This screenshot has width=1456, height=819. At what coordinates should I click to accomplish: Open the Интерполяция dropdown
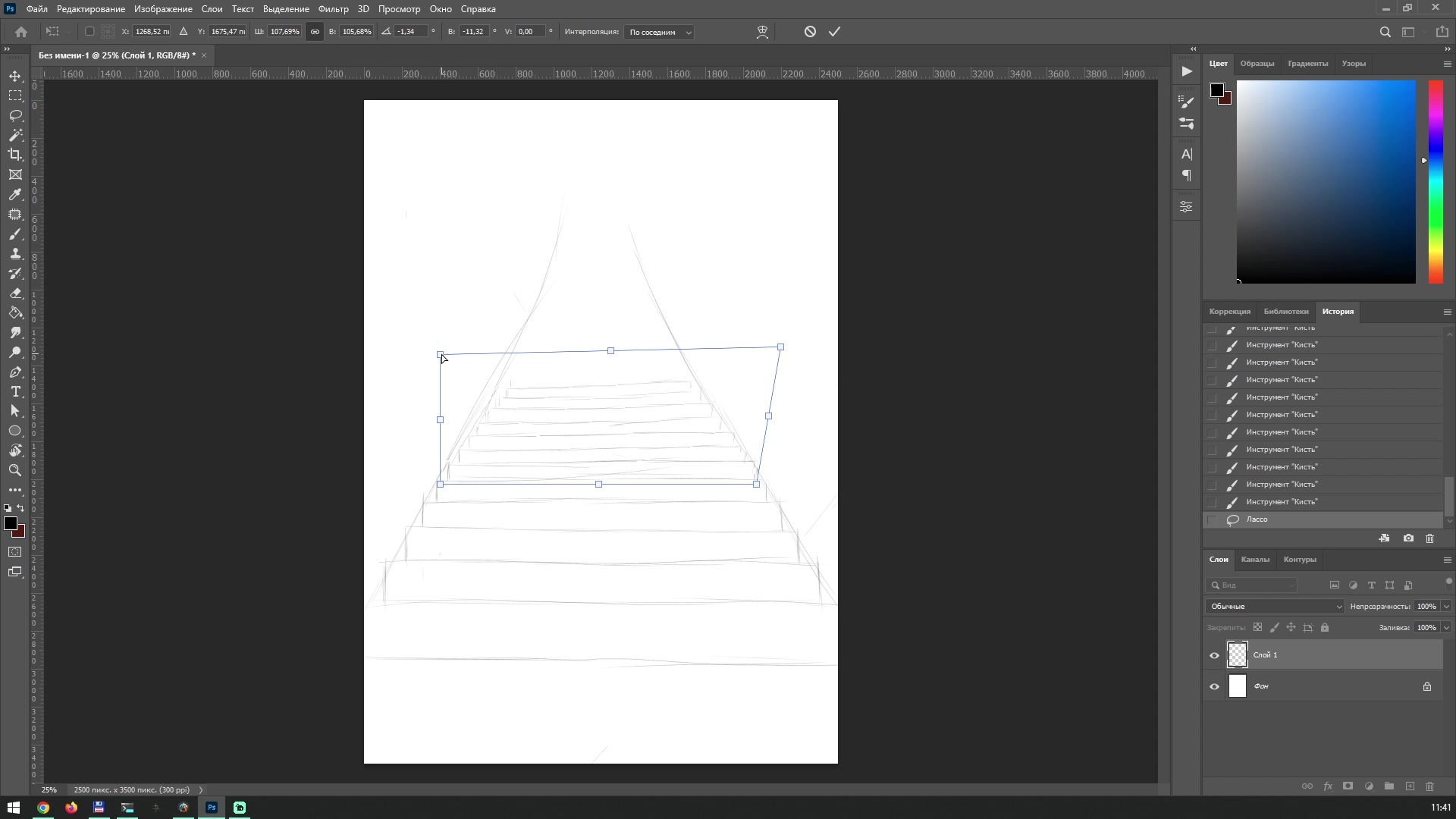click(658, 32)
